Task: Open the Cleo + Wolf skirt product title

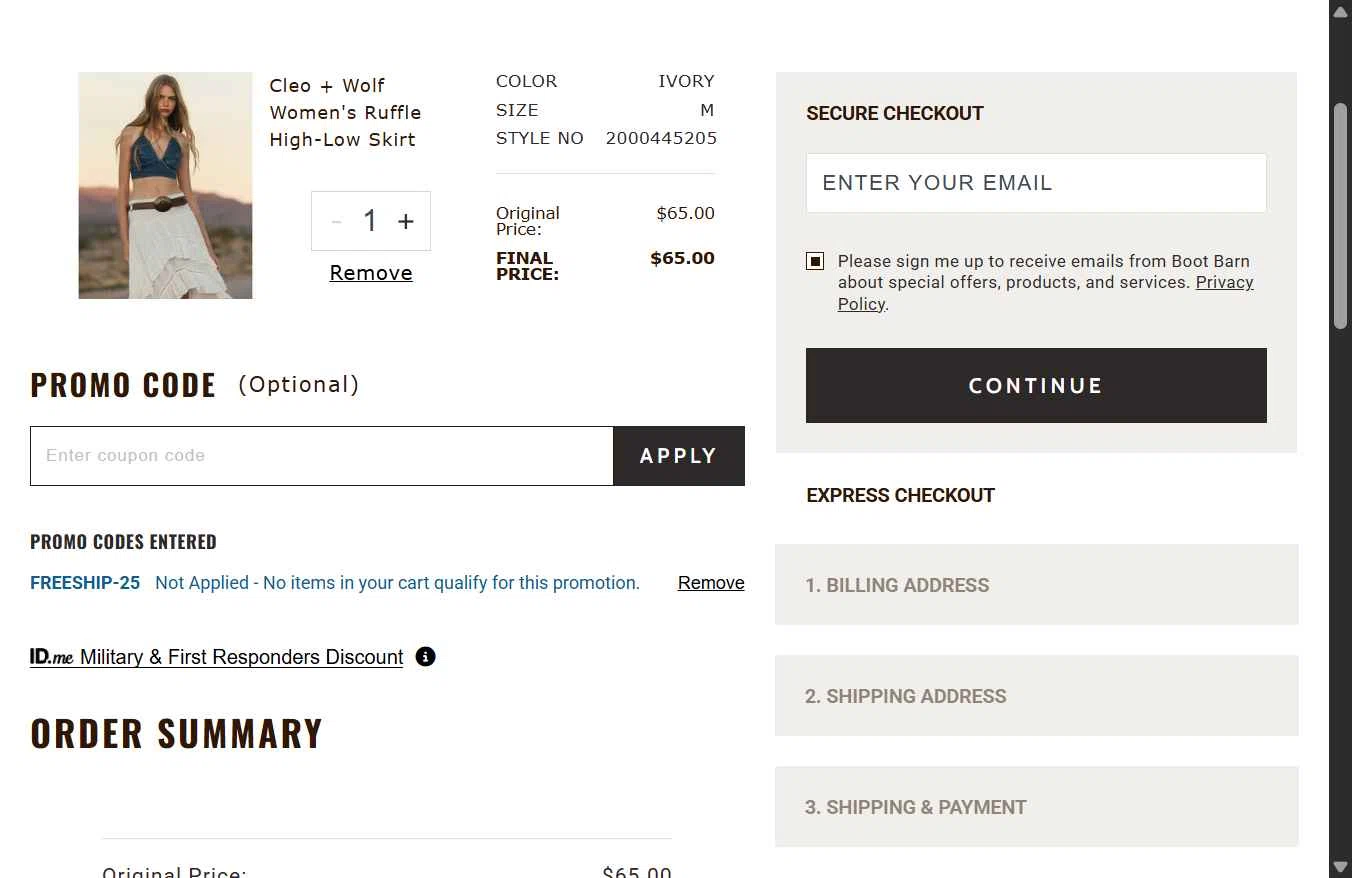Action: 345,113
